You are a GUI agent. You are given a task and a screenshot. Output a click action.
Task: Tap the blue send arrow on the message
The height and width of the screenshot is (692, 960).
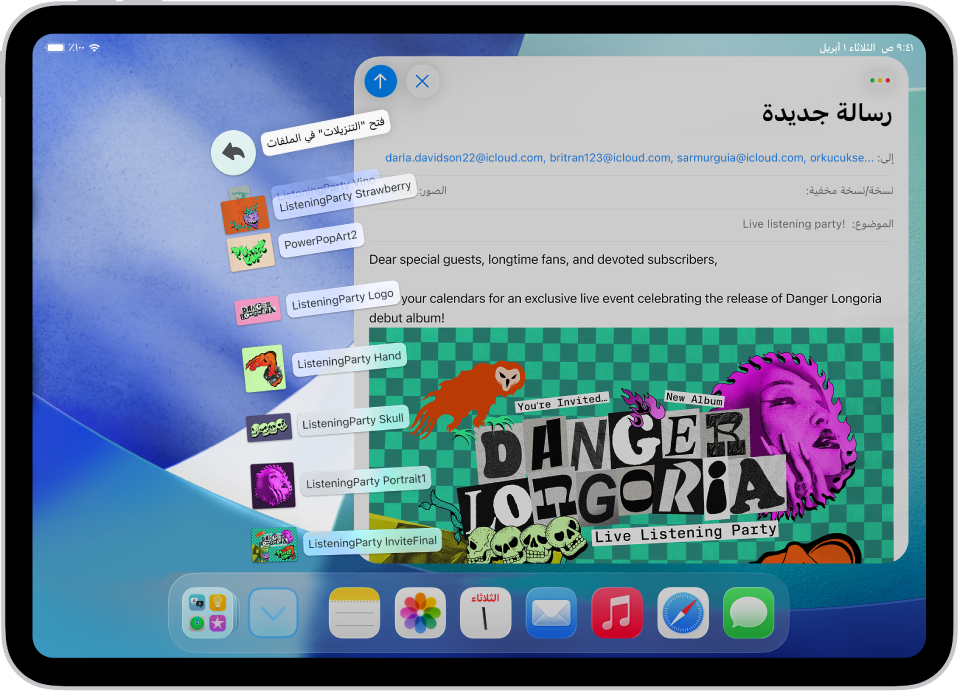tap(380, 82)
